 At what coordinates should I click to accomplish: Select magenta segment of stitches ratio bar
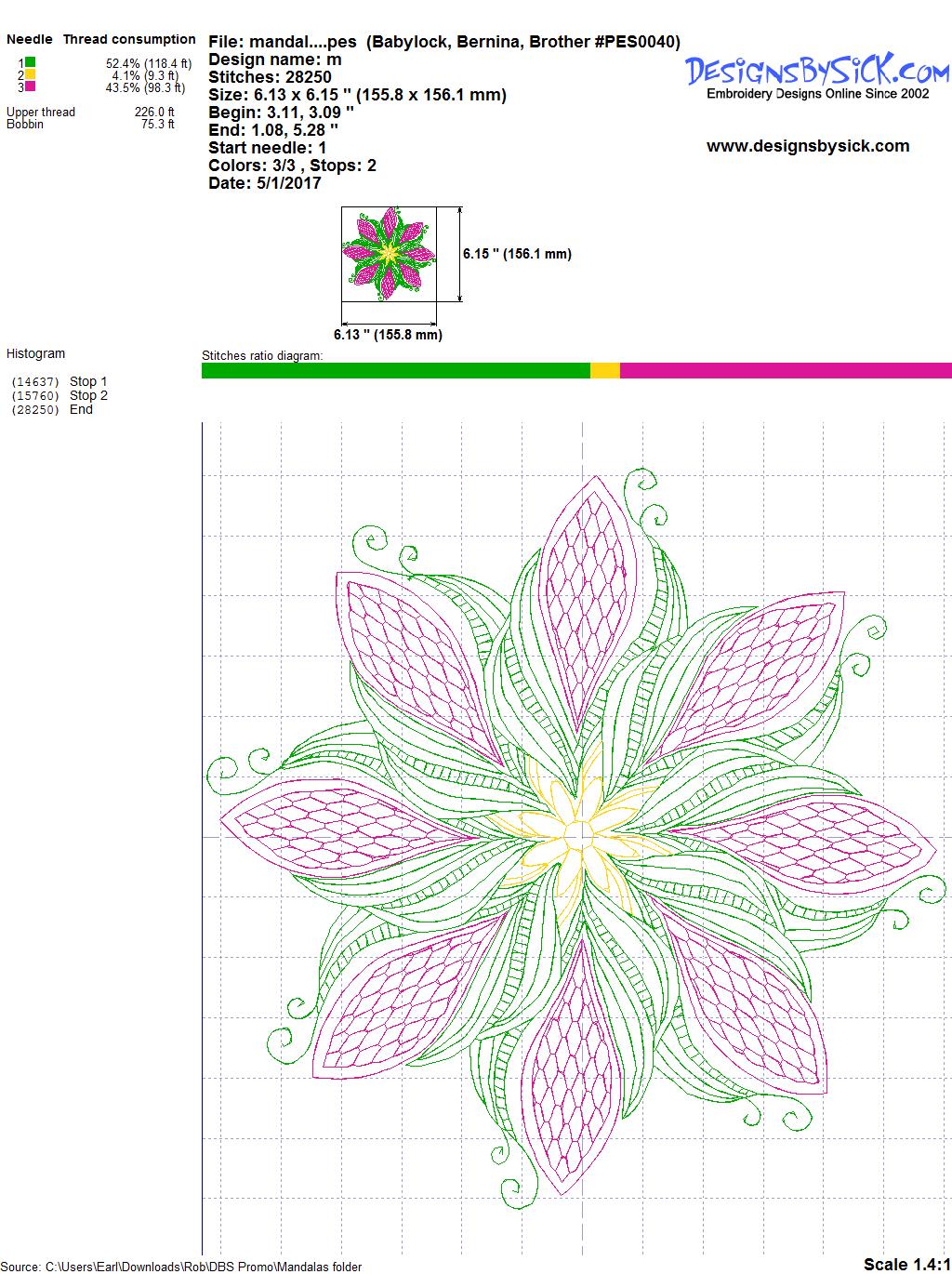pyautogui.click(x=785, y=370)
